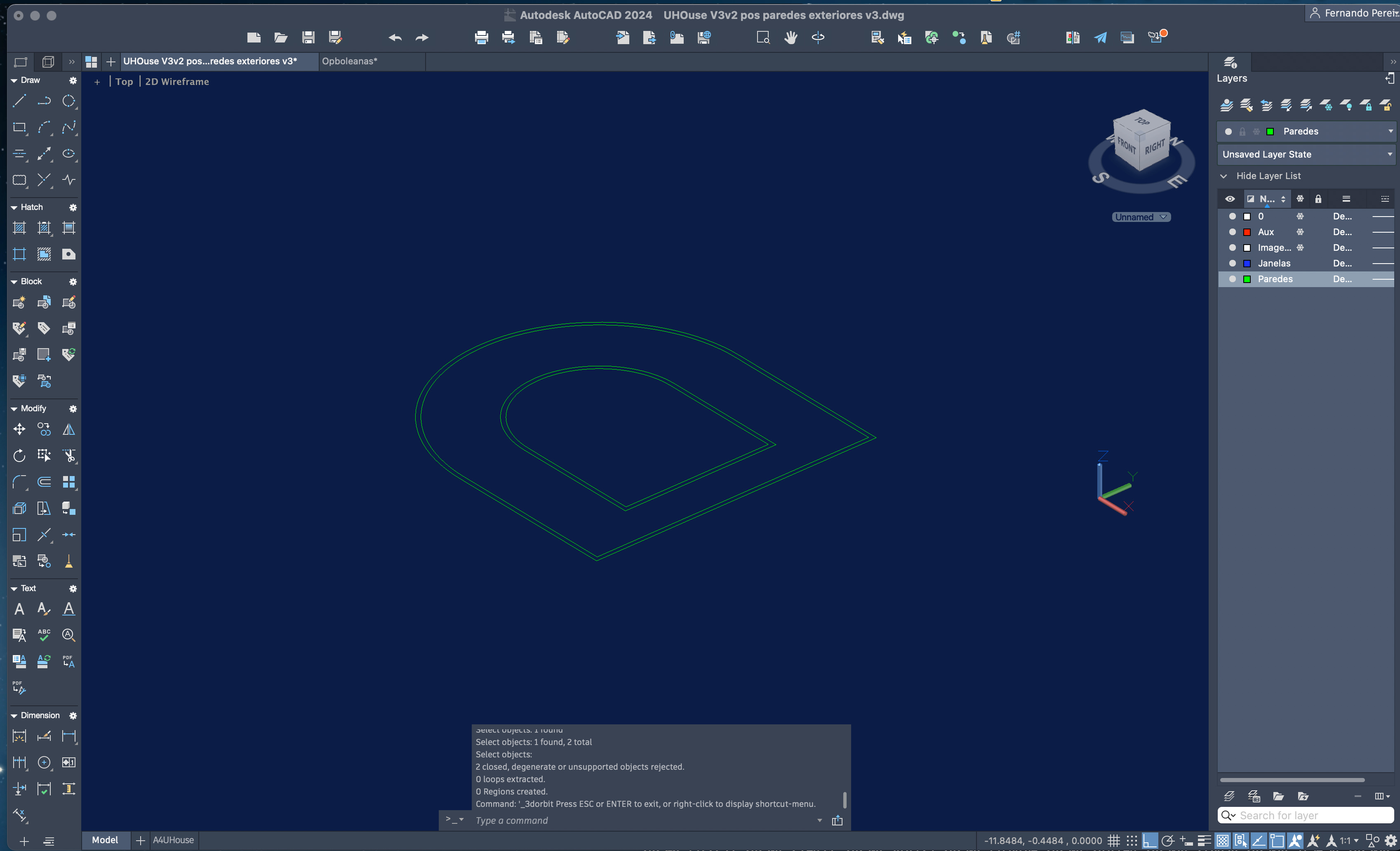Collapse the Draw panel section
The width and height of the screenshot is (1400, 851).
(14, 80)
